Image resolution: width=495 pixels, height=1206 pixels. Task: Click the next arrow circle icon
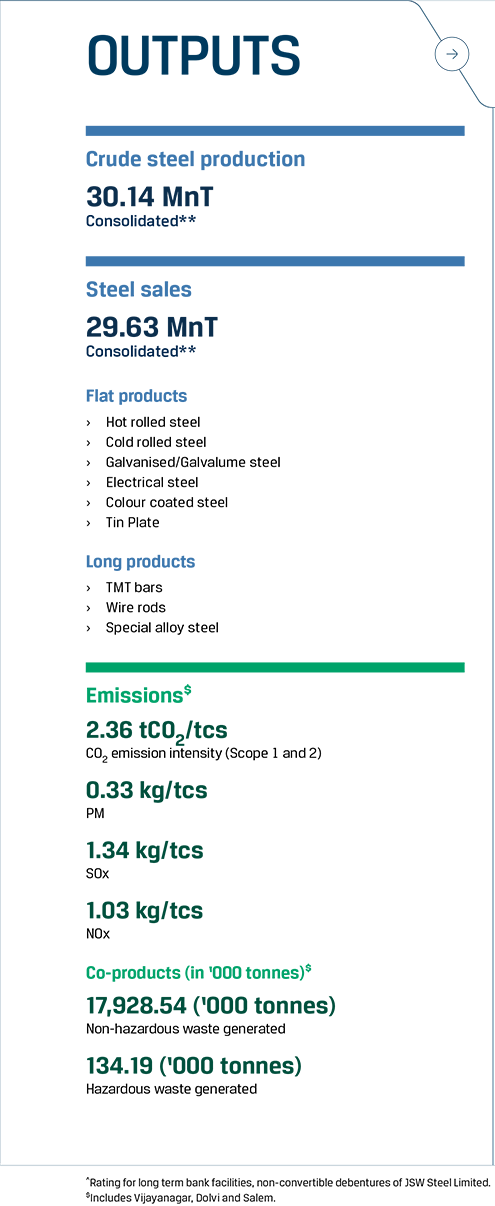point(451,54)
